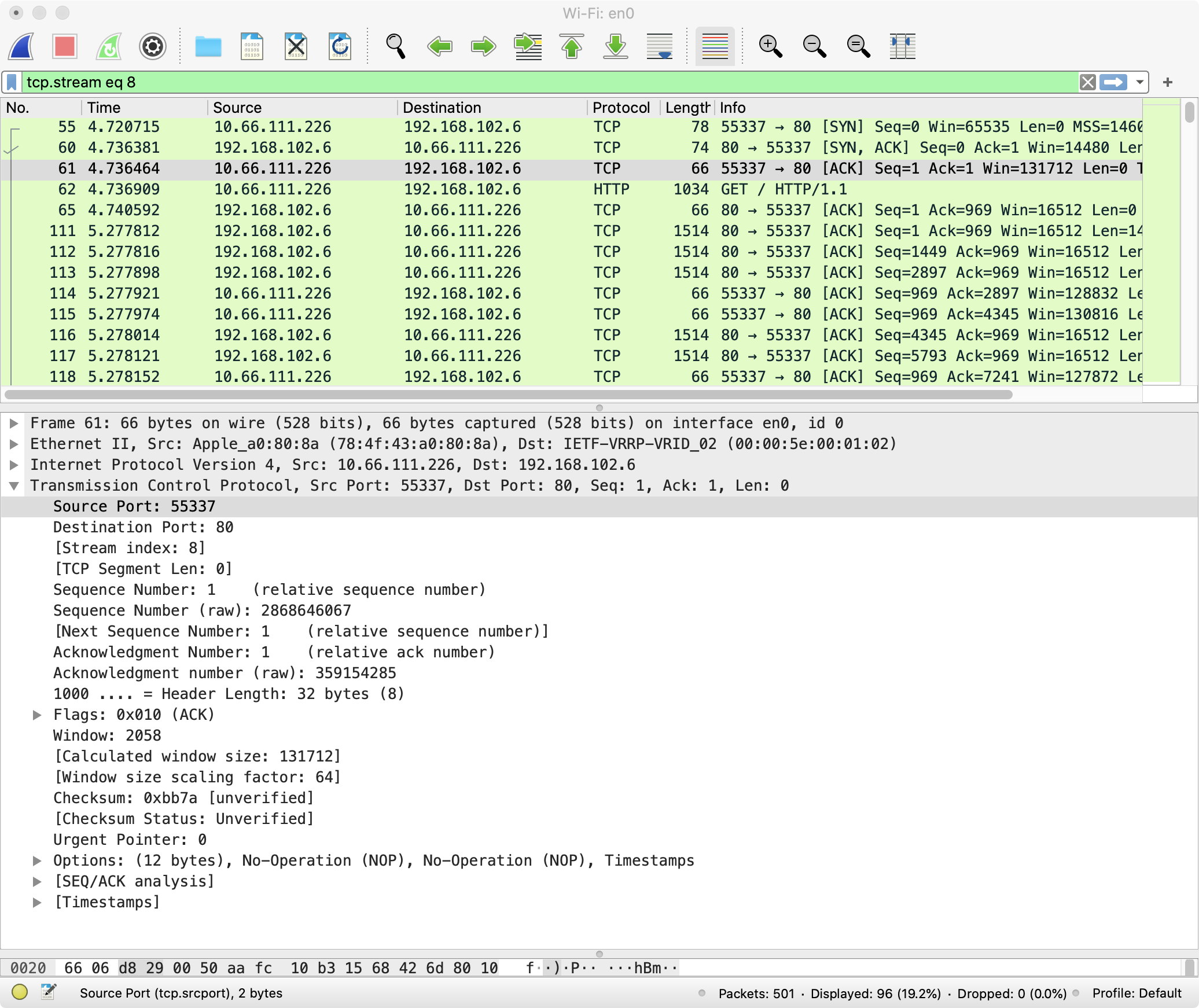The image size is (1199, 1008).
Task: Restart the current capture with green fin icon
Action: click(109, 46)
